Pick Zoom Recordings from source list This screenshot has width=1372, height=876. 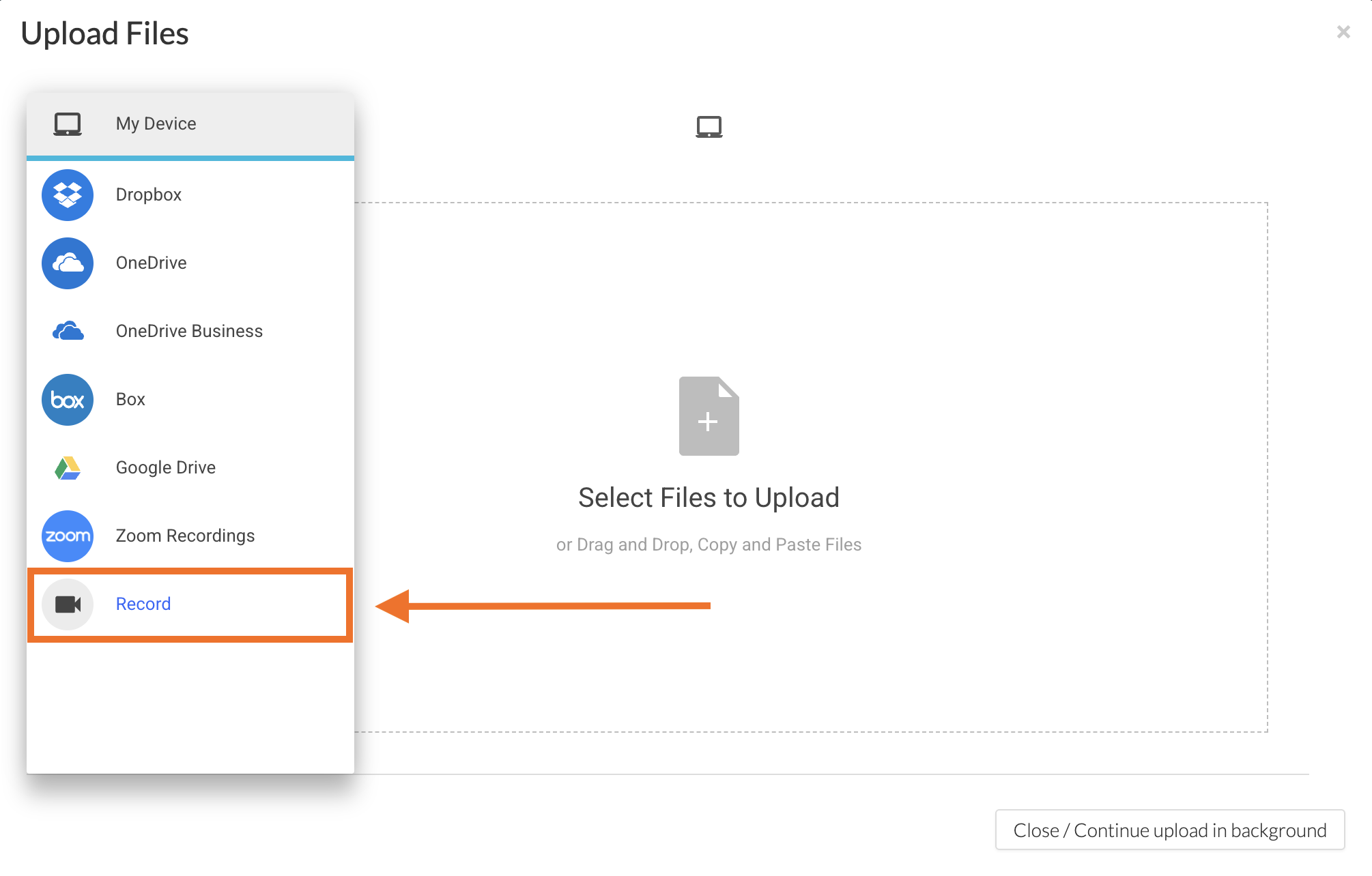point(185,536)
